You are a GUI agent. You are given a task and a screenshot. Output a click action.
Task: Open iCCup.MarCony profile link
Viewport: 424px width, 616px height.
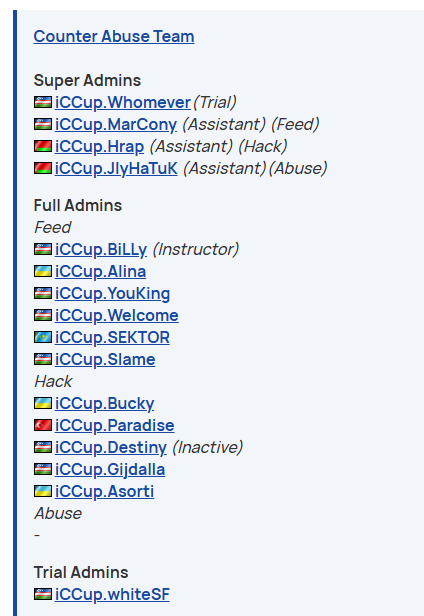tap(116, 125)
